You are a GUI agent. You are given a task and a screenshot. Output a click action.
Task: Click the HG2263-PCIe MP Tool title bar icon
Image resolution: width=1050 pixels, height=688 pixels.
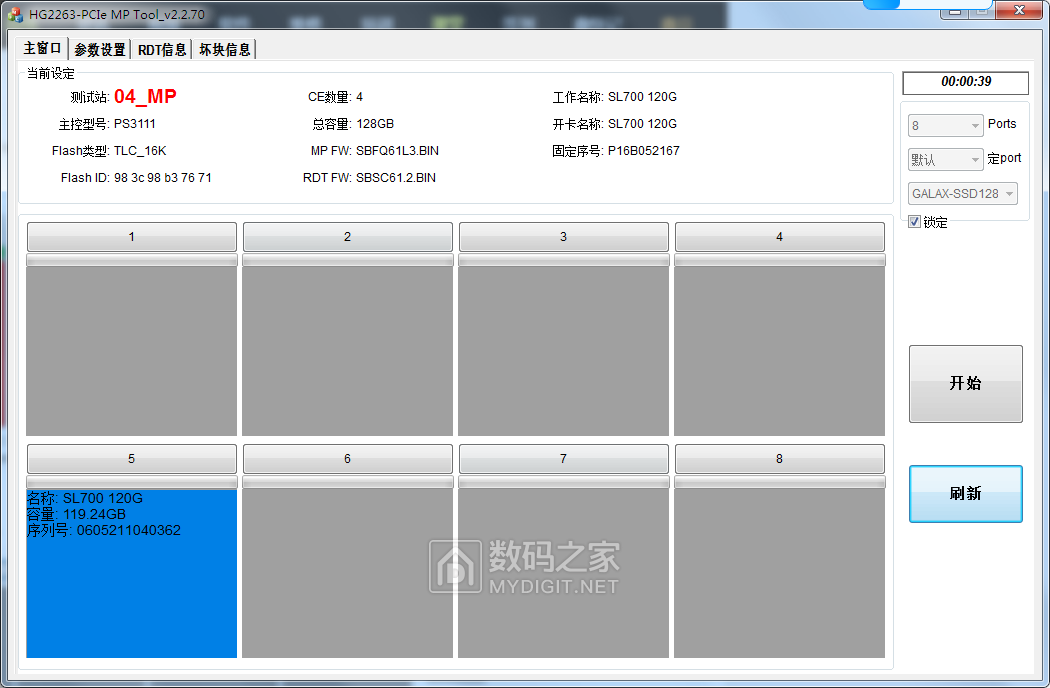point(15,14)
